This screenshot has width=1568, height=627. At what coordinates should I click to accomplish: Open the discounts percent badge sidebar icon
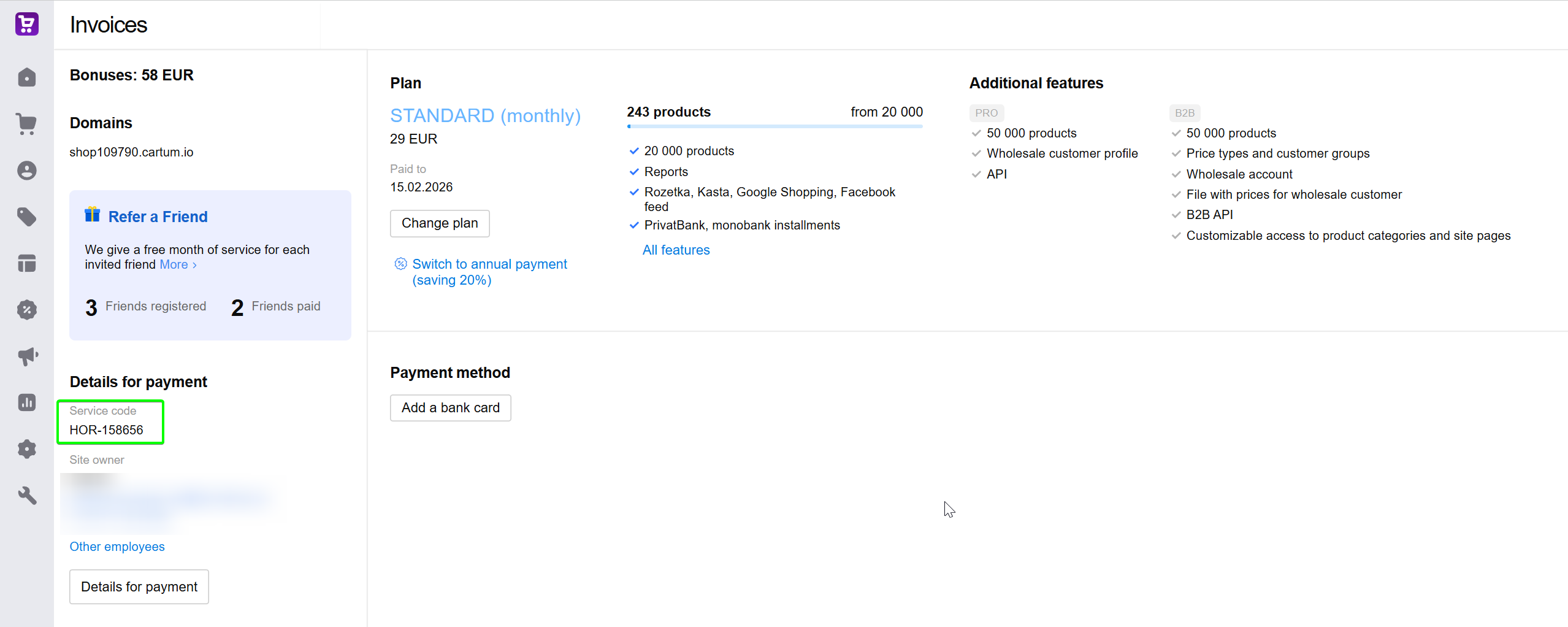click(x=26, y=310)
